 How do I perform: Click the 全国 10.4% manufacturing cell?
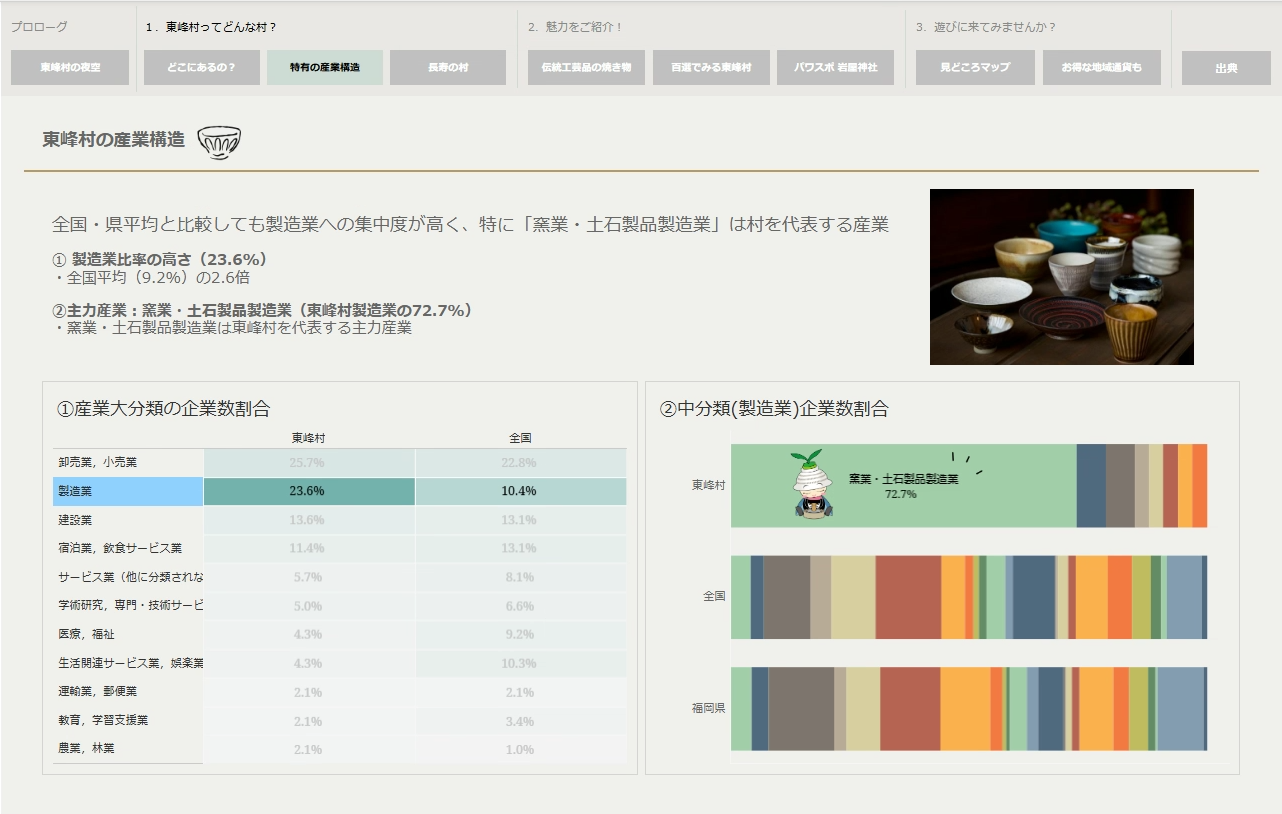[x=520, y=491]
